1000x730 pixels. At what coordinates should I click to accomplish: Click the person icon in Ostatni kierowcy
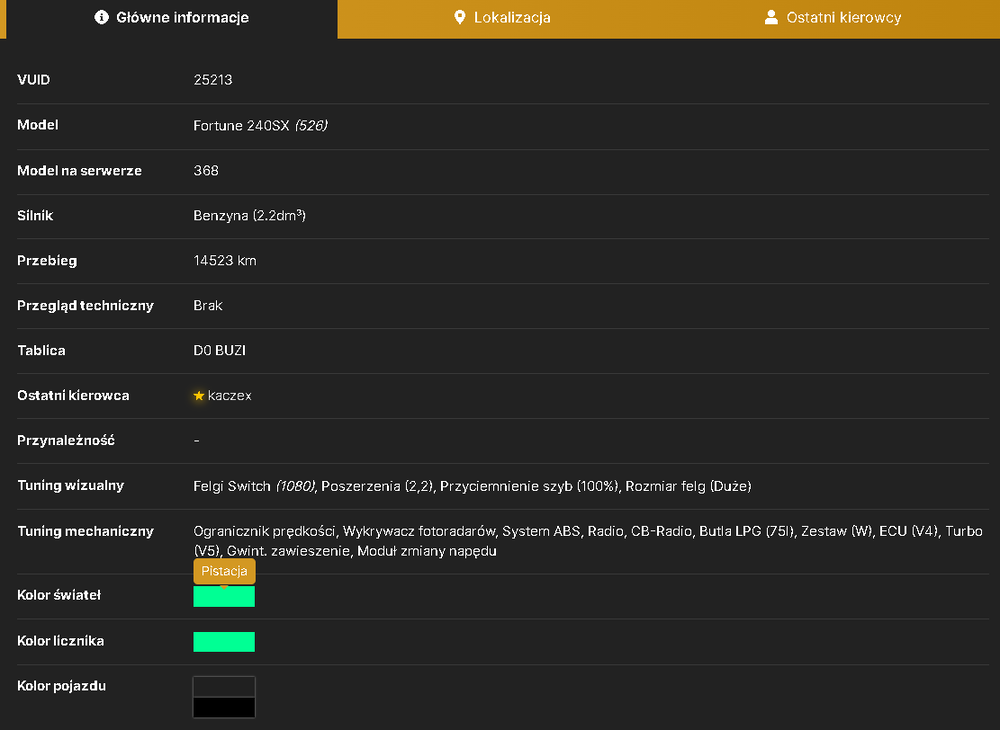(x=771, y=17)
